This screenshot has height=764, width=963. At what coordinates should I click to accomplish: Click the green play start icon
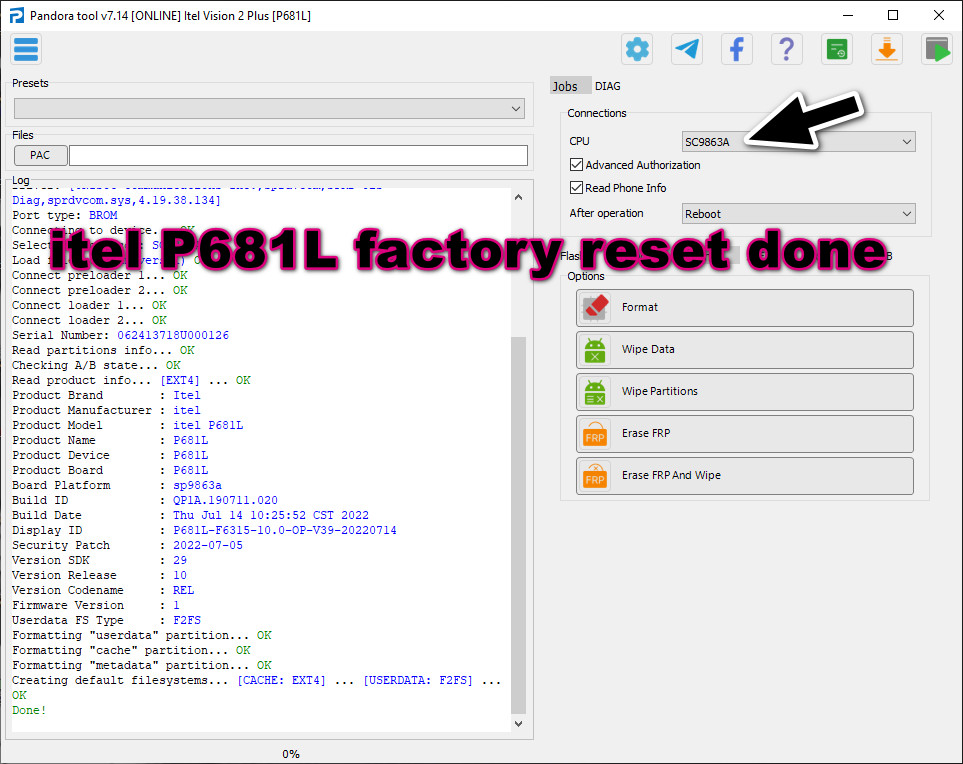click(937, 48)
